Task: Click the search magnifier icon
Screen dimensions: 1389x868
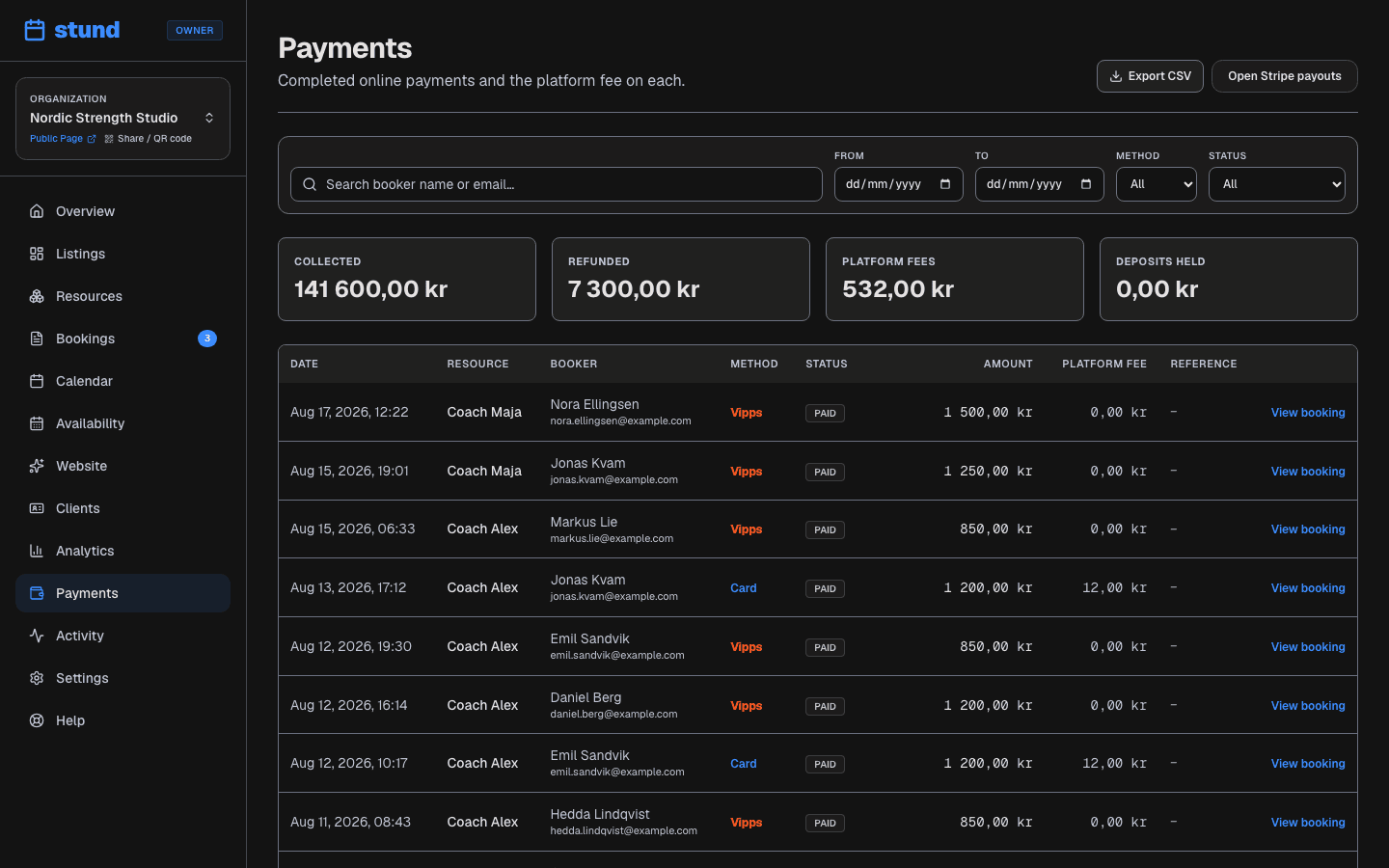Action: coord(310,184)
